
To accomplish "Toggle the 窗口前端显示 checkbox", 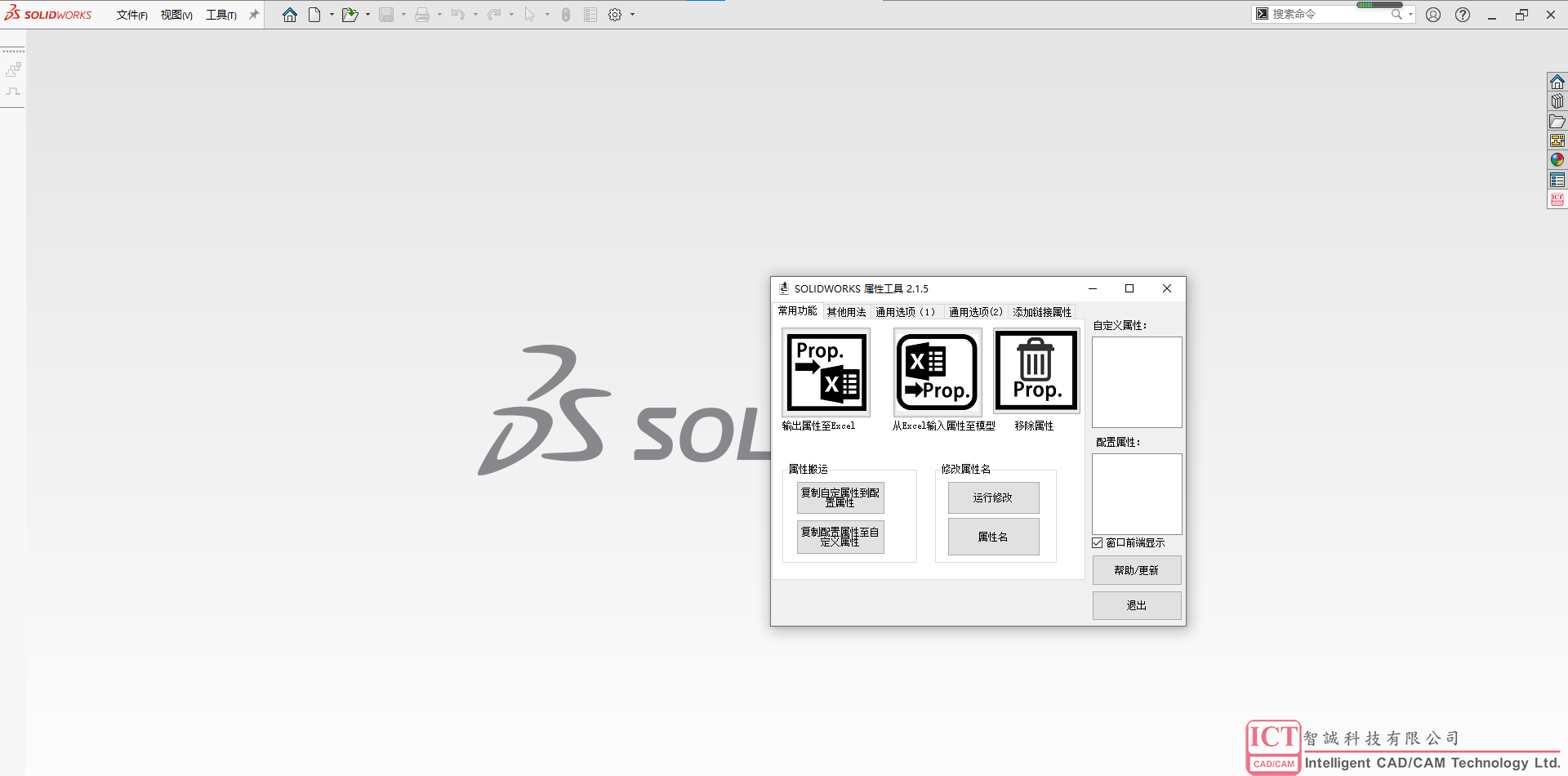I will click(1098, 543).
